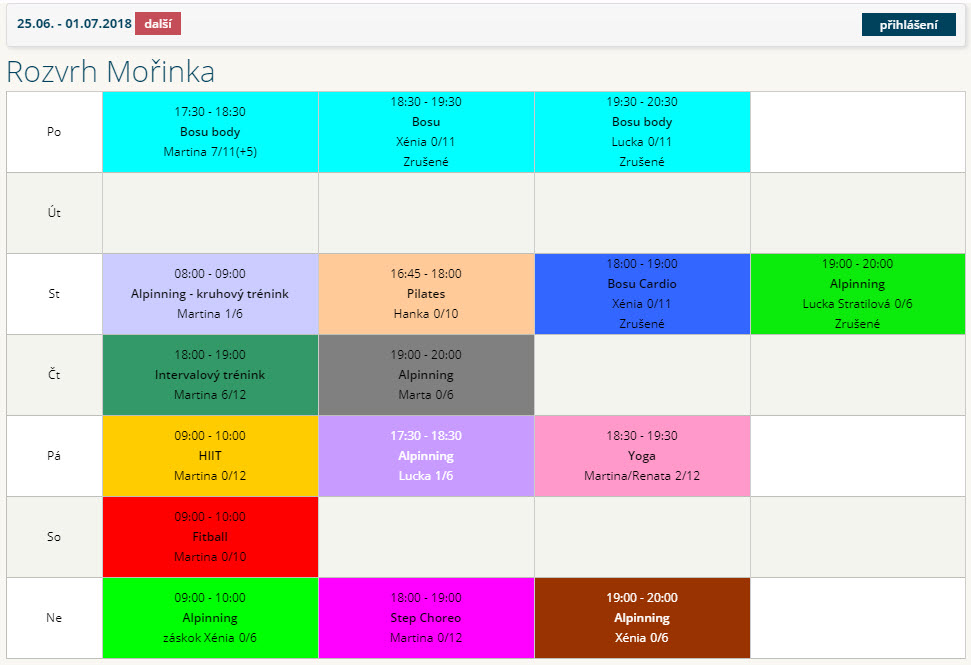The width and height of the screenshot is (971, 665).
Task: Select Sunday 09:00 Alpinning záskok Xénia
Action: pos(210,618)
